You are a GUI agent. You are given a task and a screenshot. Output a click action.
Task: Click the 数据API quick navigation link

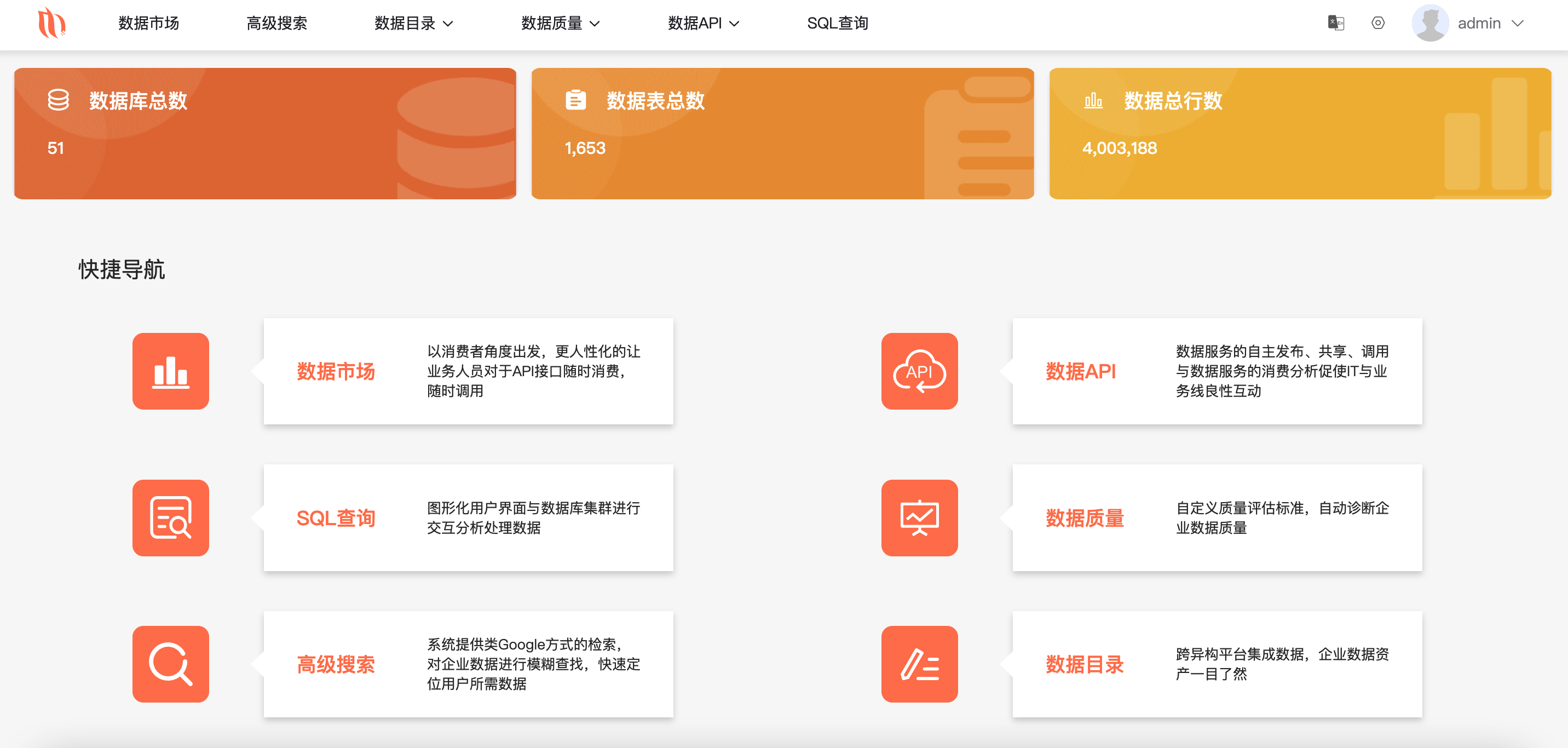pos(1081,371)
